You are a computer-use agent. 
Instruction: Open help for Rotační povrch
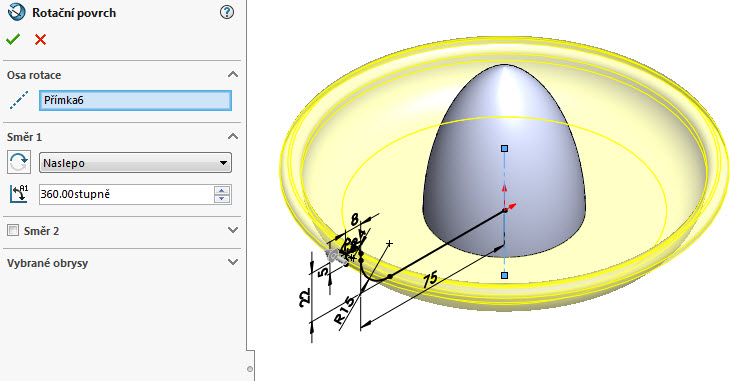[227, 12]
